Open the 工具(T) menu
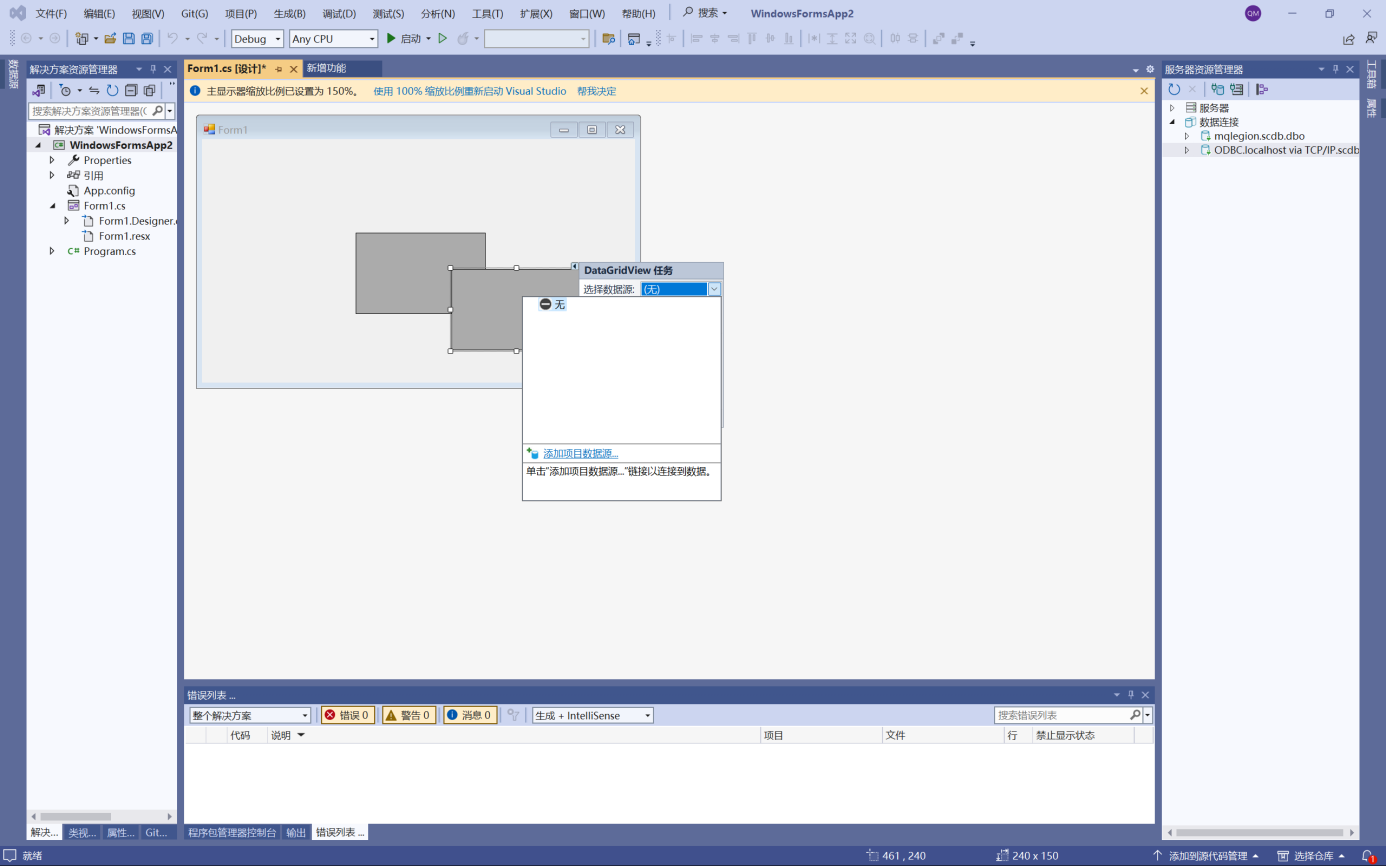The height and width of the screenshot is (866, 1386). pyautogui.click(x=487, y=13)
